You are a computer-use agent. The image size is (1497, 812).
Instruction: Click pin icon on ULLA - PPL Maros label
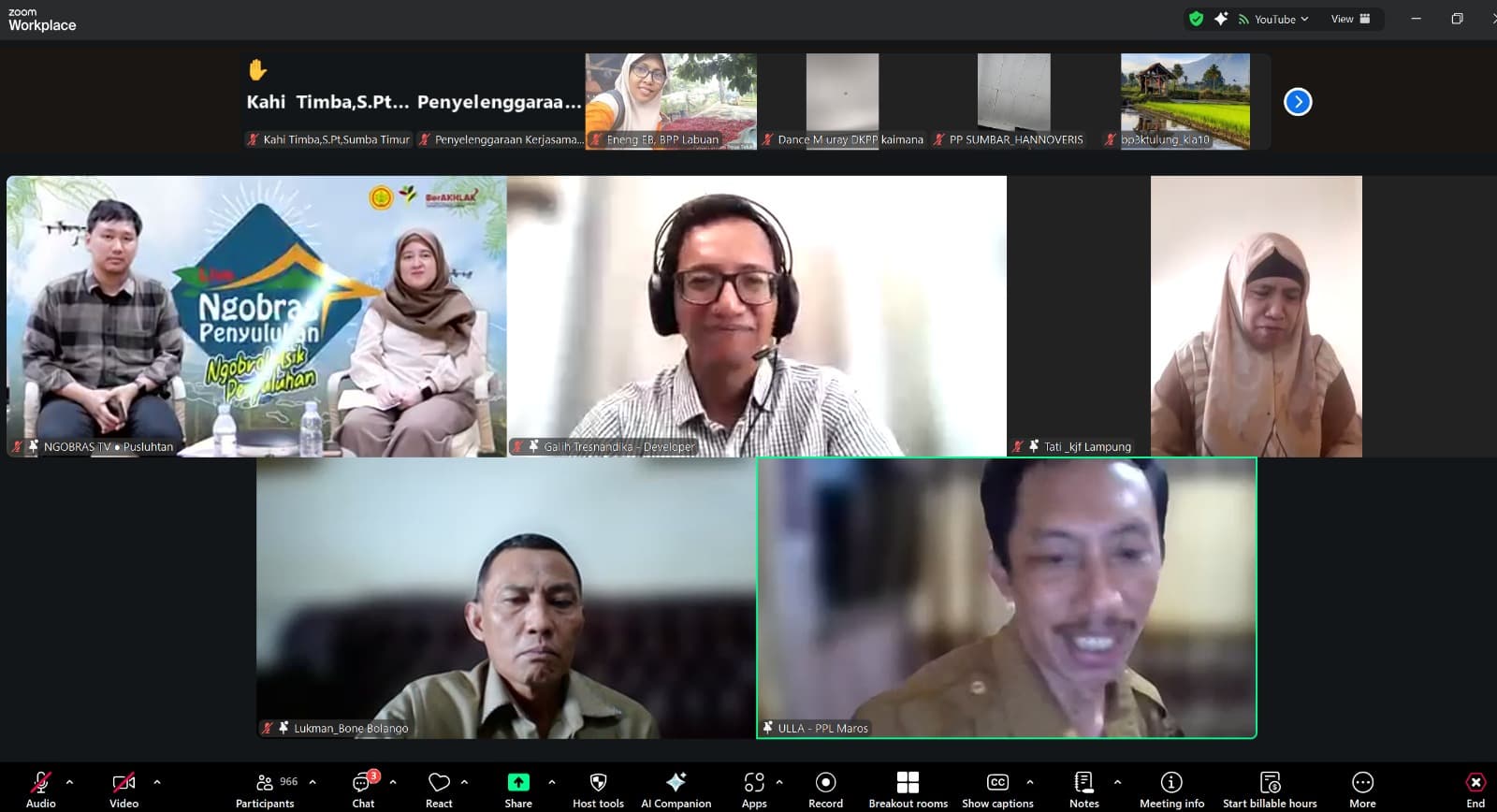768,728
